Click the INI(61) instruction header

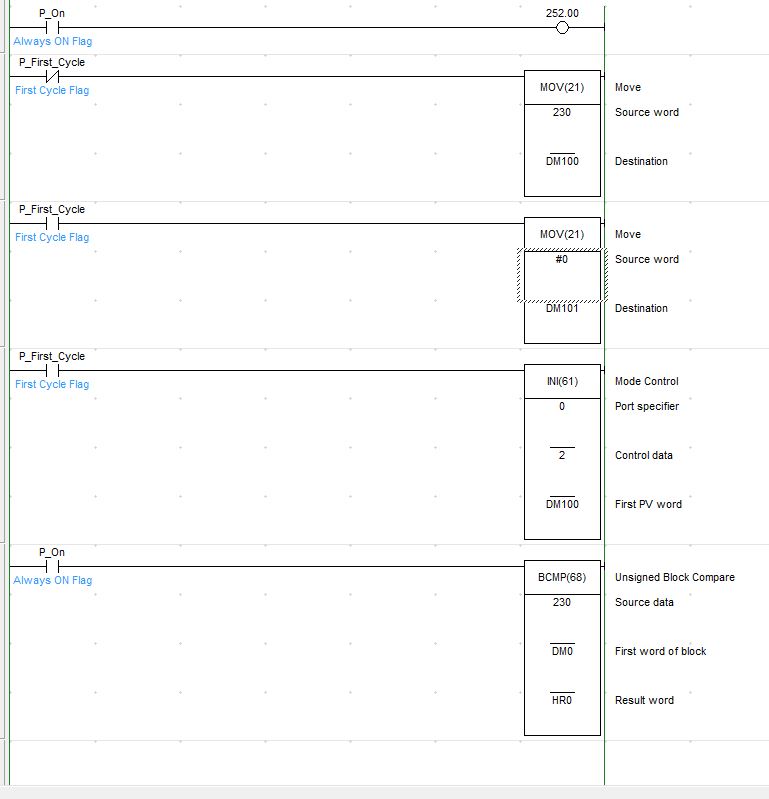point(562,381)
